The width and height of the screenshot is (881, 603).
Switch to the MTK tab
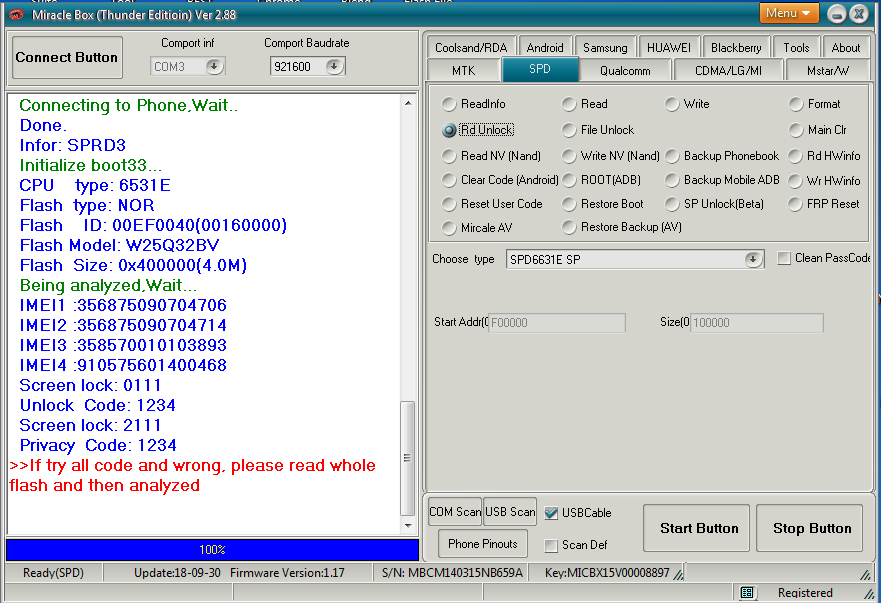[464, 70]
